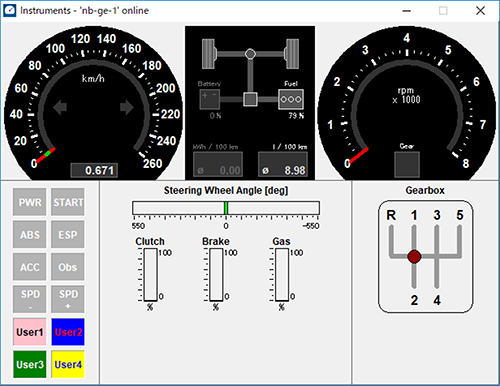Click the km/h label on speedometer
The height and width of the screenshot is (386, 500).
[x=93, y=79]
